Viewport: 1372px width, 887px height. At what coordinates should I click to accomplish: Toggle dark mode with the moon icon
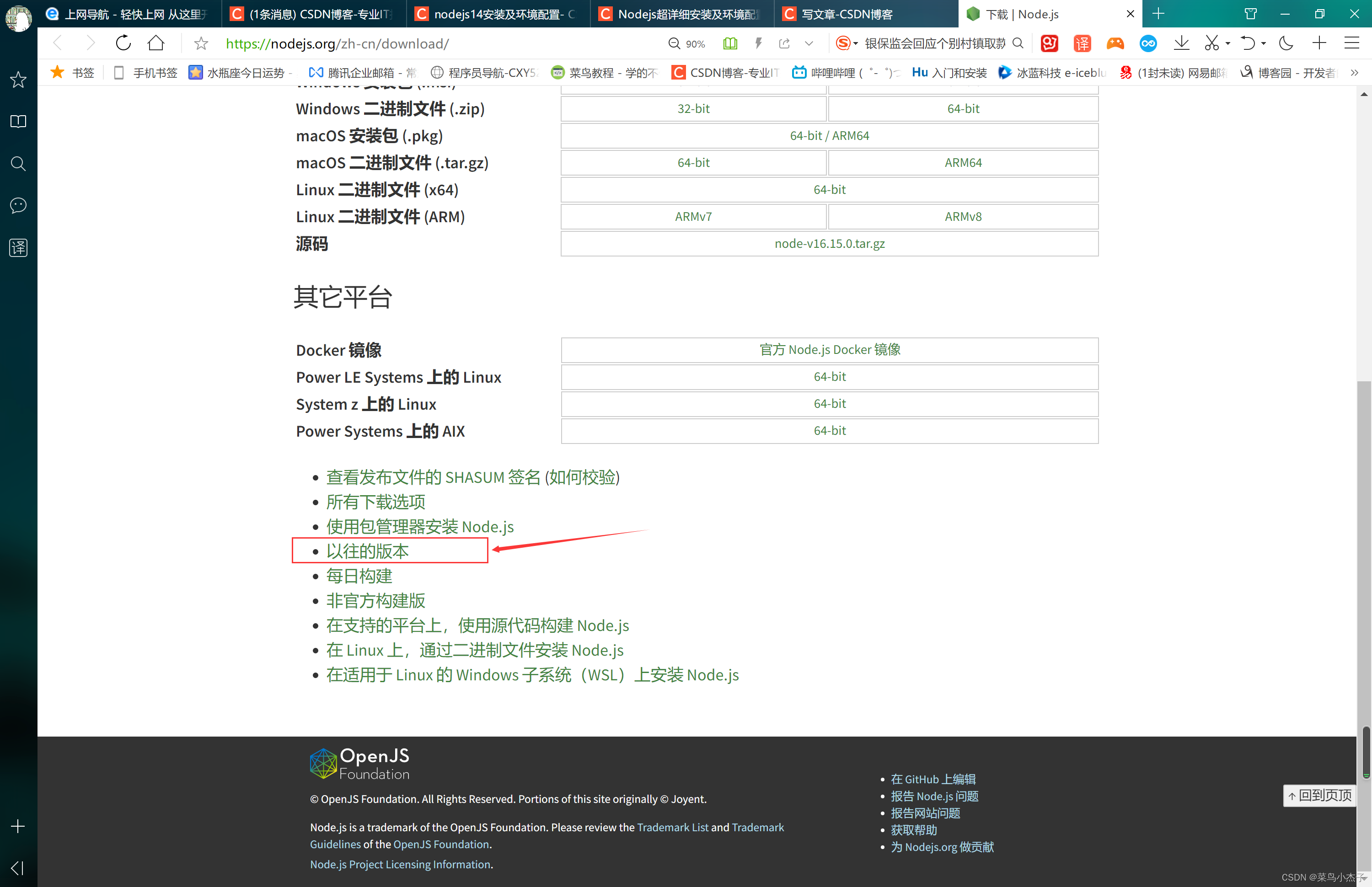[x=1286, y=43]
